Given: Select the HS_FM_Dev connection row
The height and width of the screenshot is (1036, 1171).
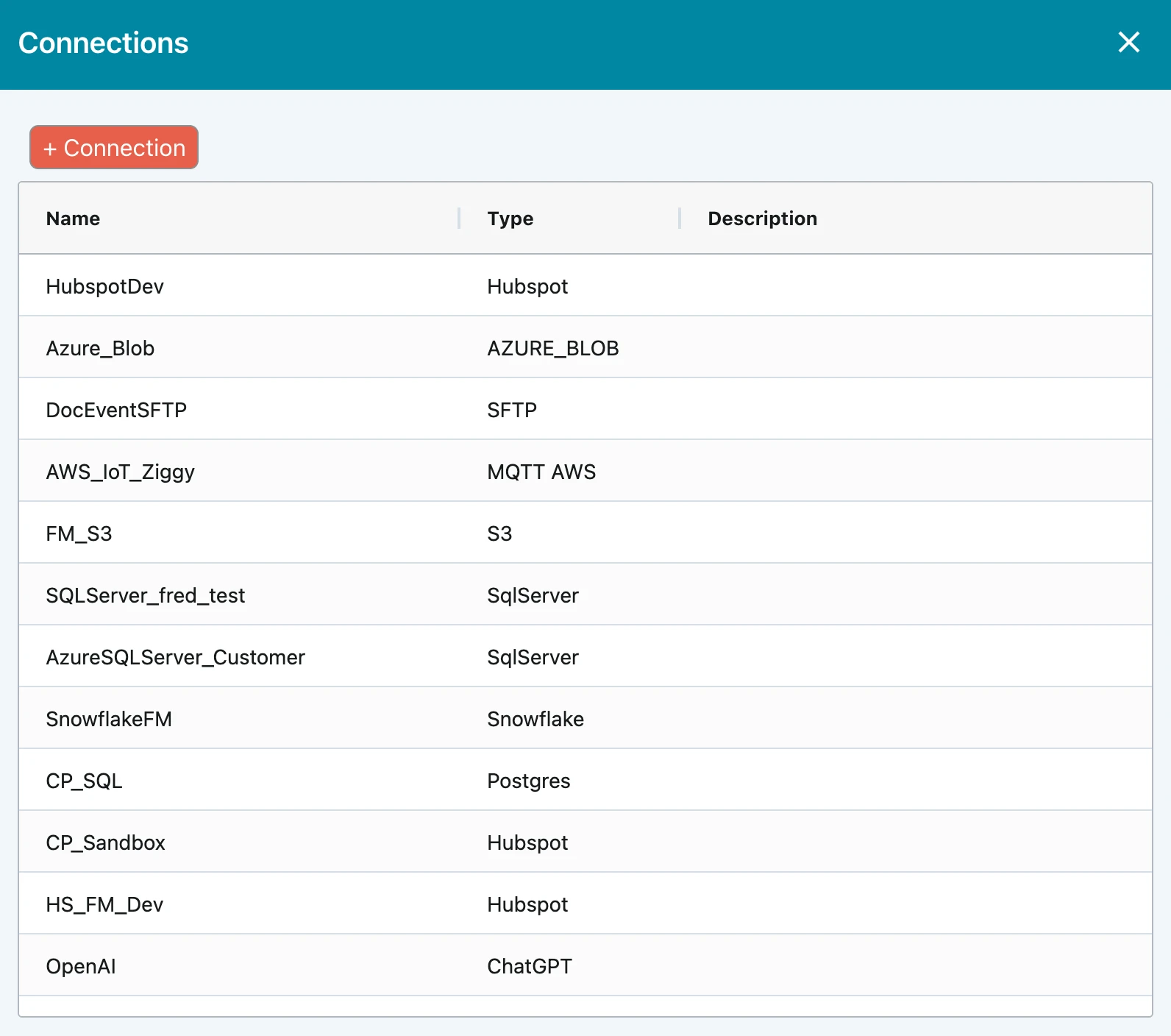Looking at the screenshot, I should [104, 904].
